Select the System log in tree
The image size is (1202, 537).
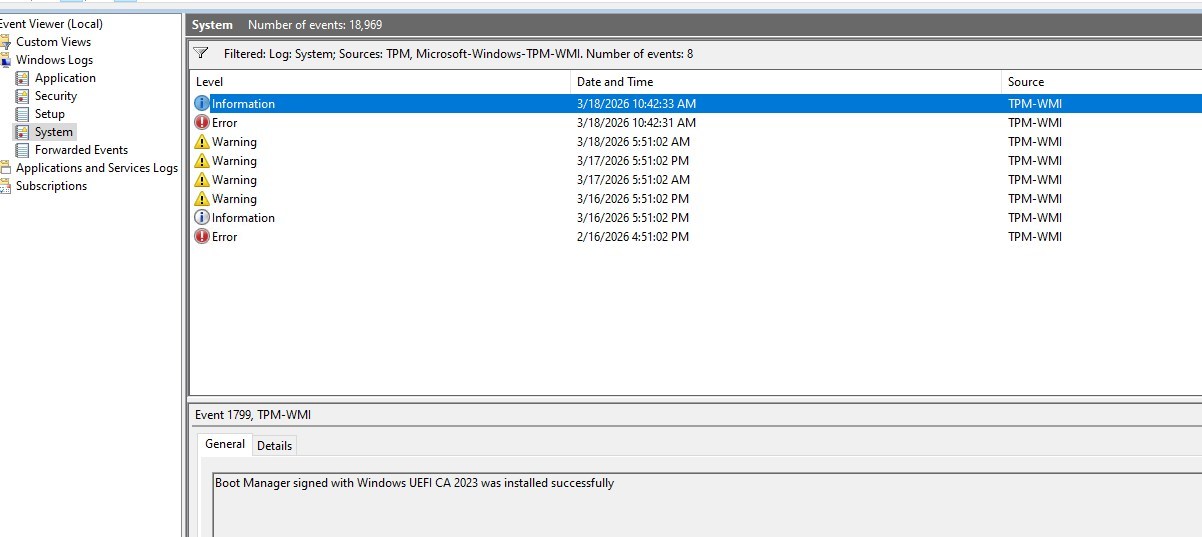pos(53,132)
